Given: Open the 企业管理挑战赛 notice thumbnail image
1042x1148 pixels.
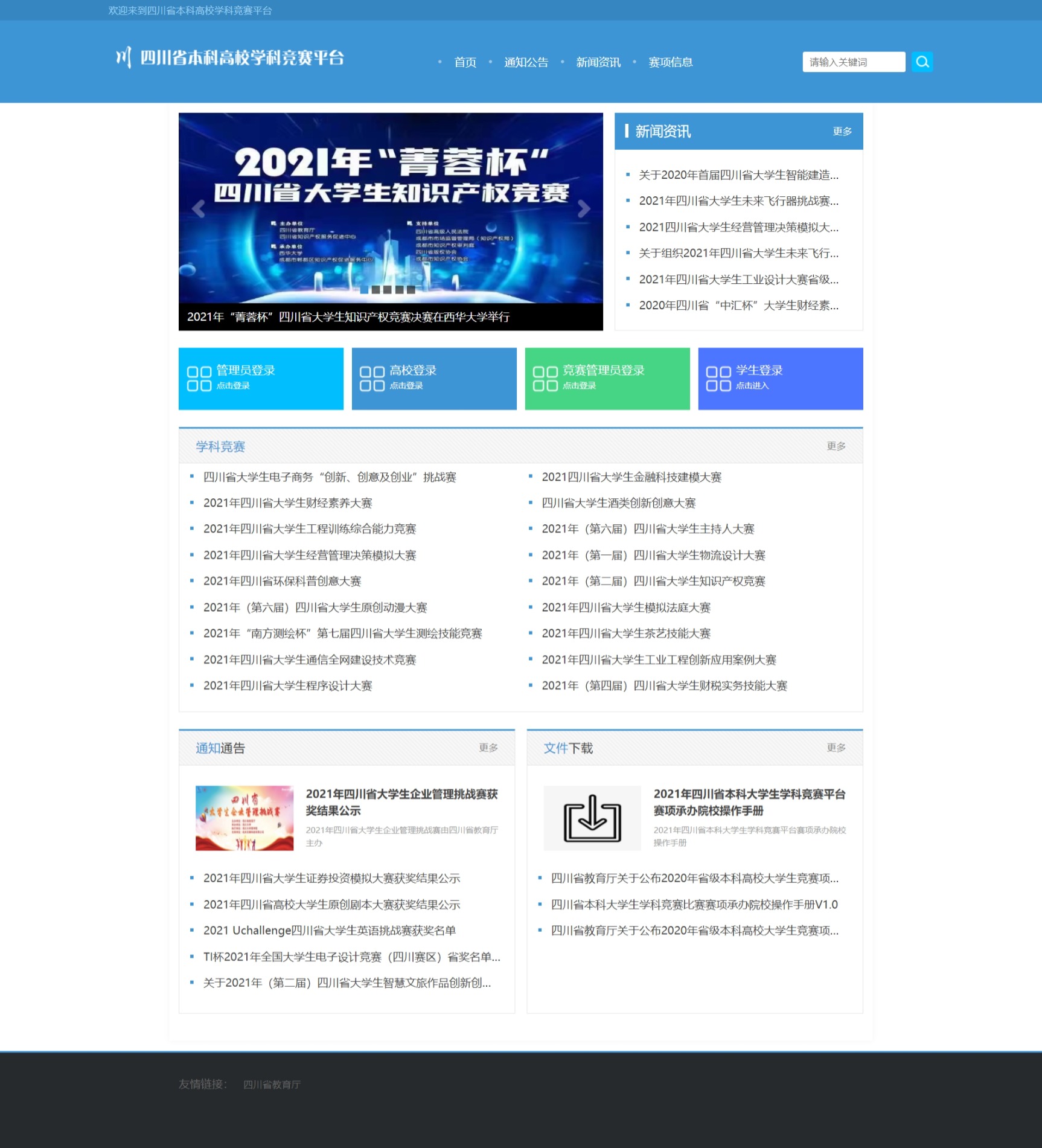Looking at the screenshot, I should tap(245, 818).
